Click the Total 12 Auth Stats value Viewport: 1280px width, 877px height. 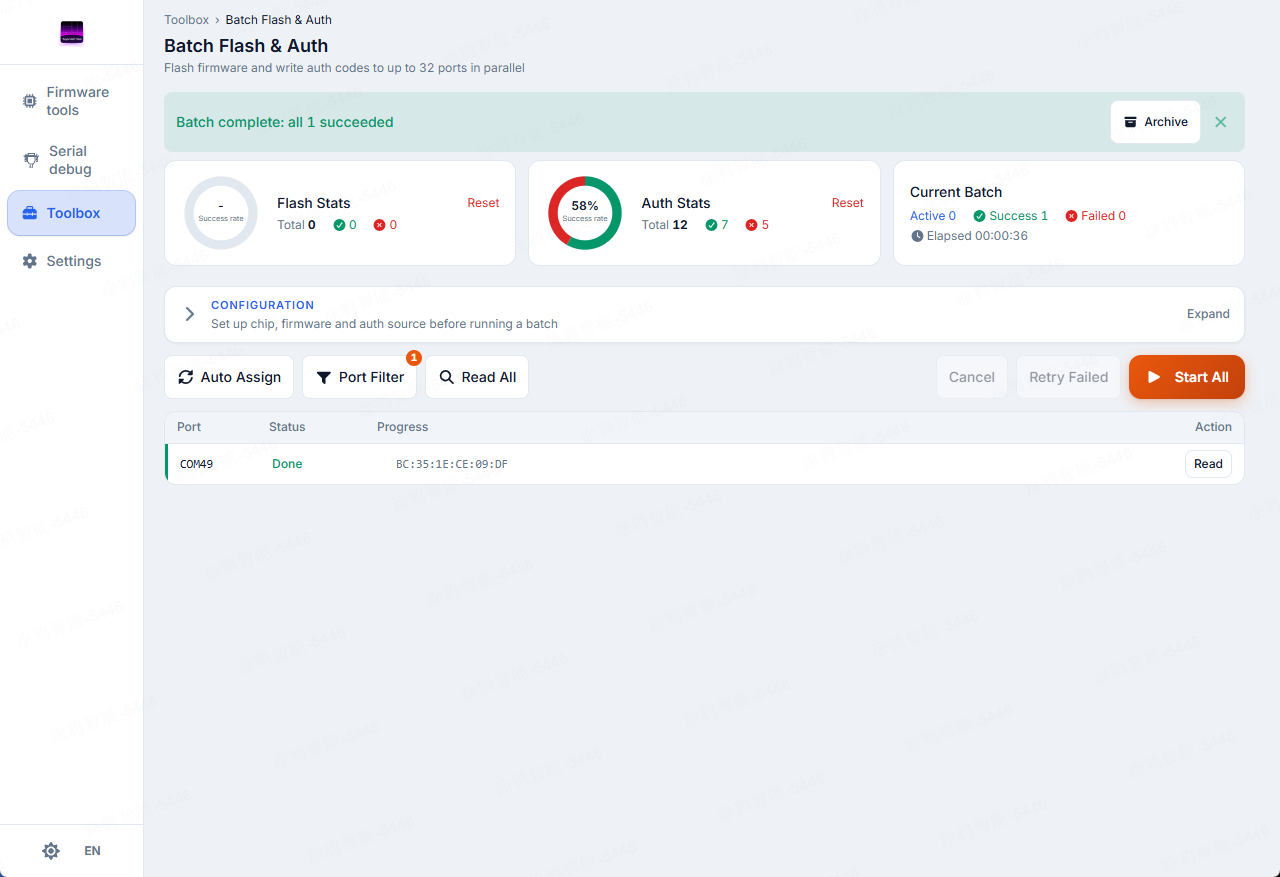[665, 225]
